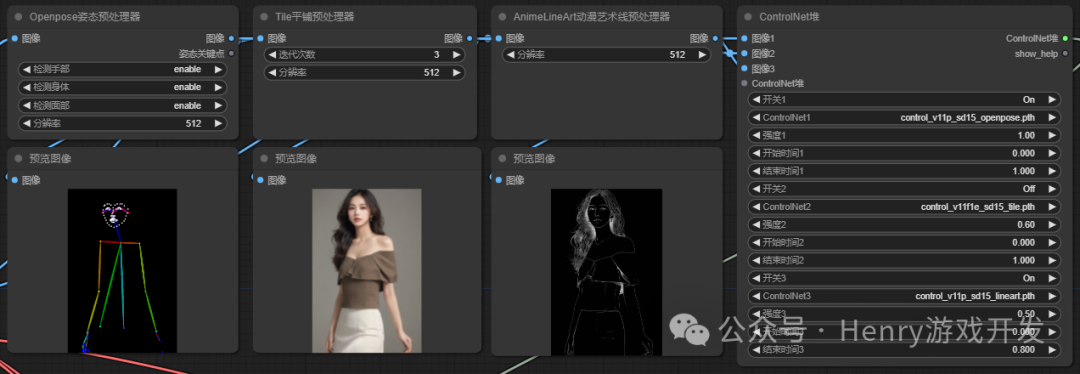Switch 开关2 using its right arrow
1080x374 pixels.
[x=1051, y=189]
